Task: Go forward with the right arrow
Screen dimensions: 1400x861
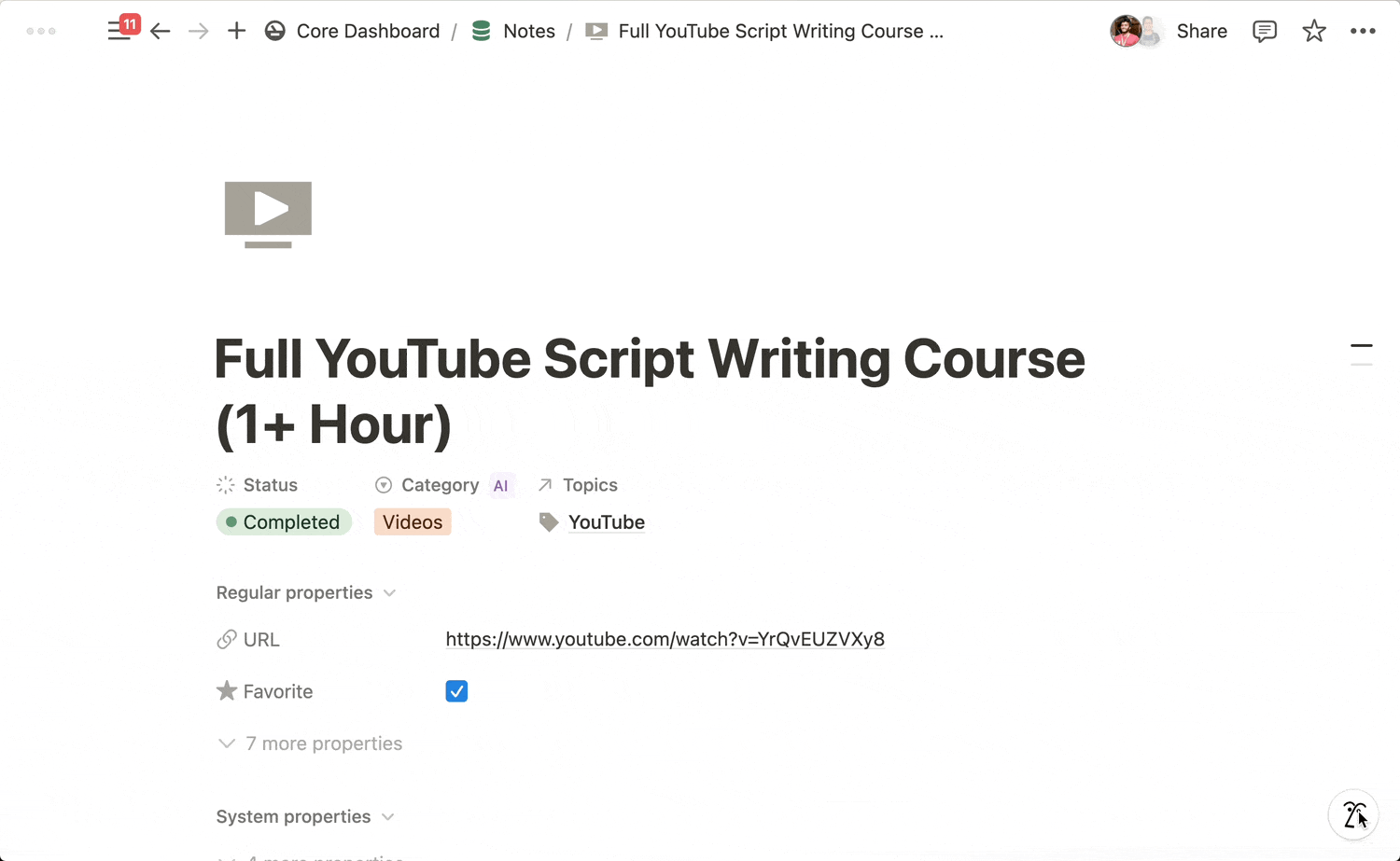Action: (x=198, y=31)
